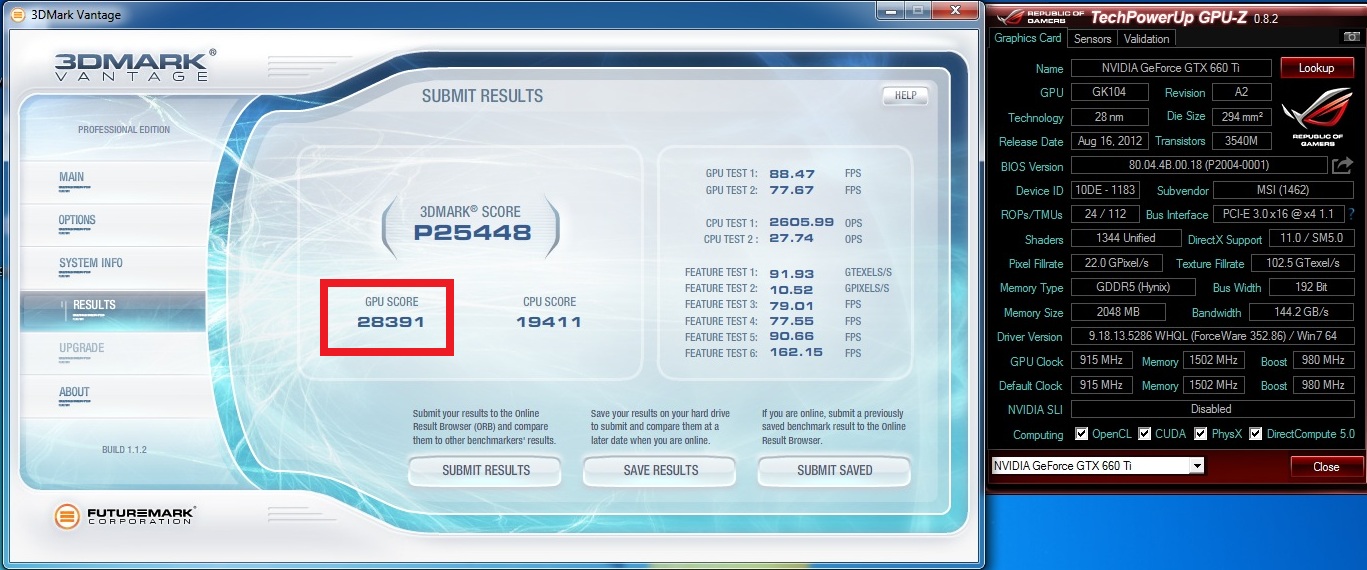This screenshot has height=570, width=1367.
Task: Close the 3DMark Vantage window
Action: click(953, 10)
